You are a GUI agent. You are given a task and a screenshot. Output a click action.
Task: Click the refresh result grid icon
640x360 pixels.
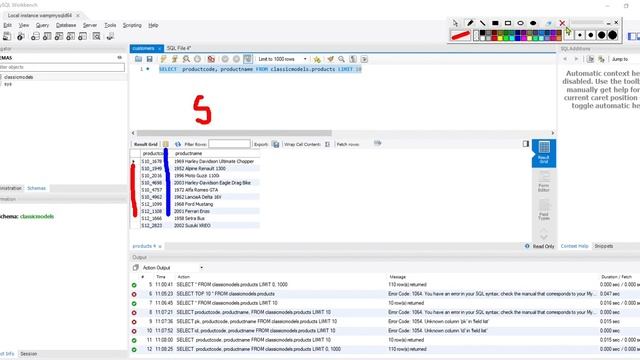pos(178,144)
